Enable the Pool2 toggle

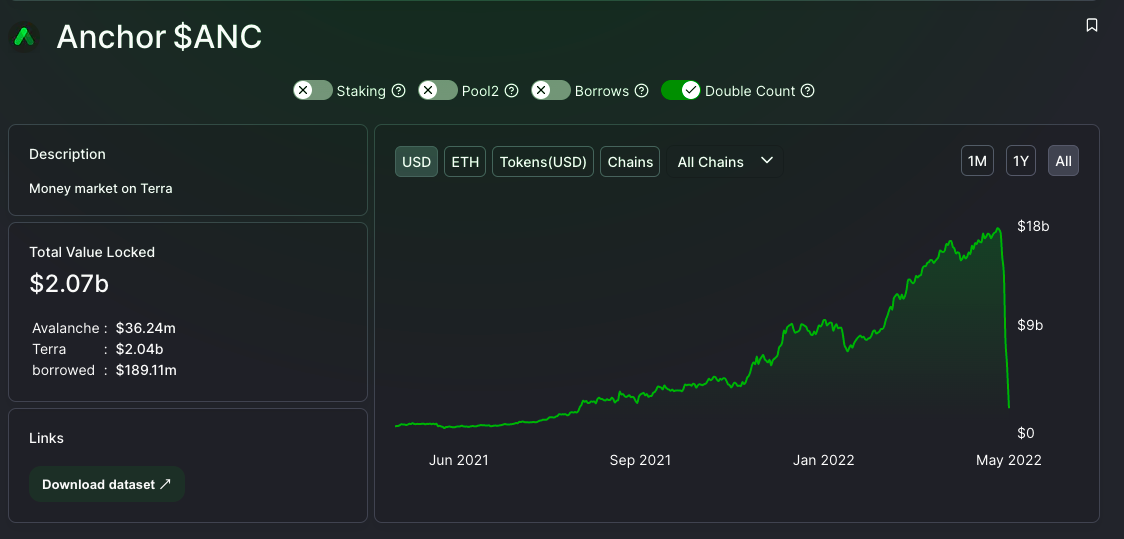[437, 90]
